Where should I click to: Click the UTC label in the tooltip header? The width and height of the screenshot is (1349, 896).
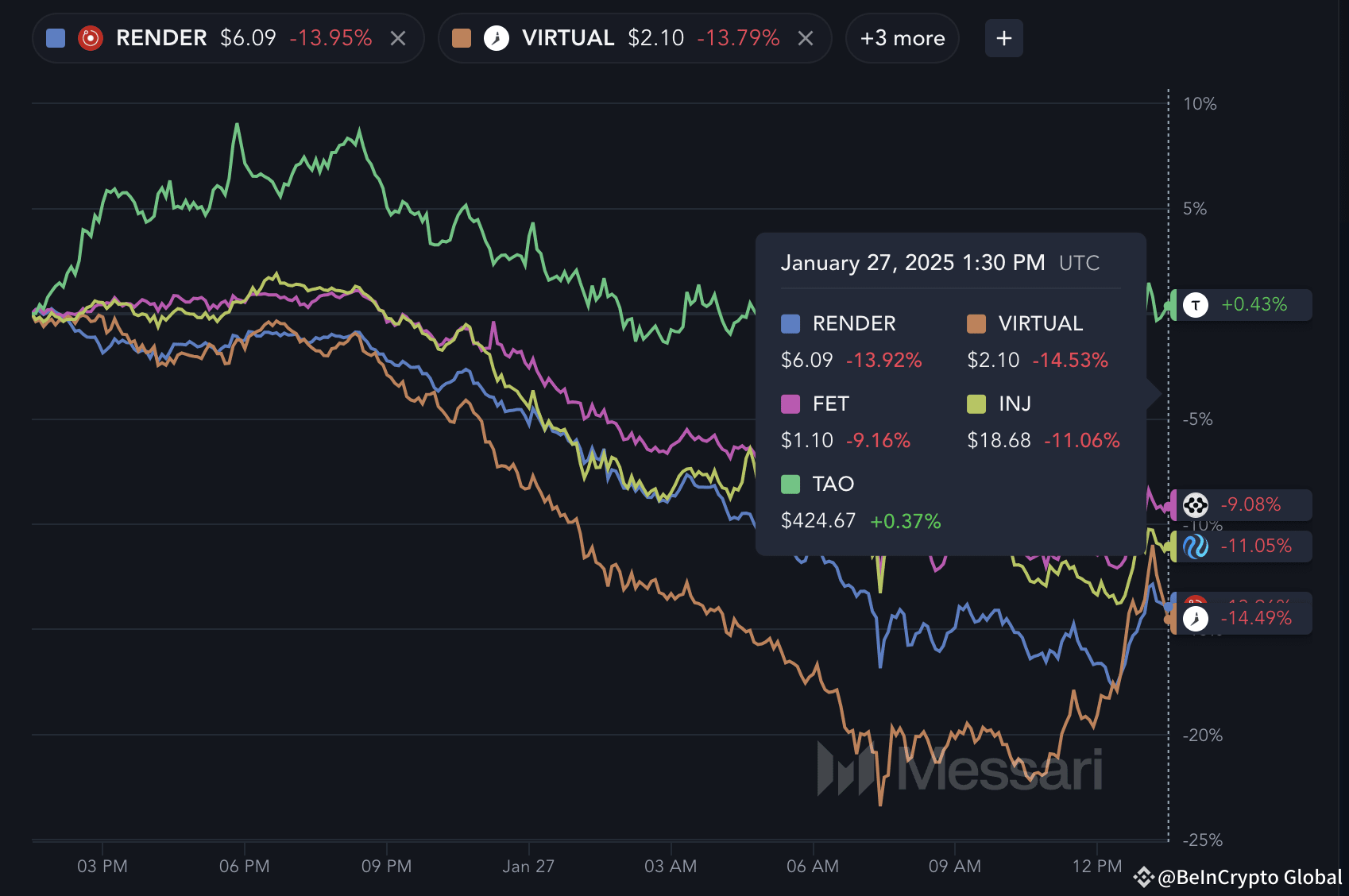pos(1079,263)
